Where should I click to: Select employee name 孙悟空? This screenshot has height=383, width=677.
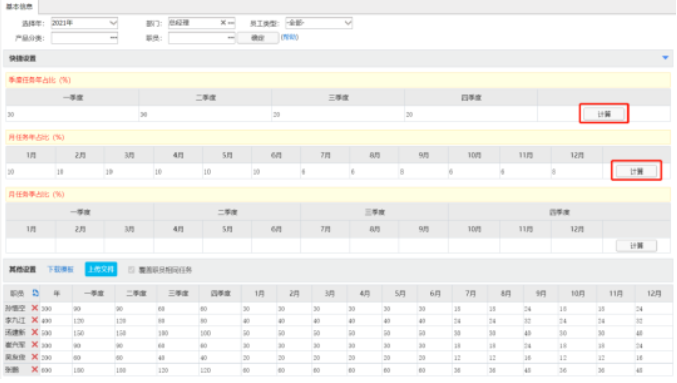16,308
